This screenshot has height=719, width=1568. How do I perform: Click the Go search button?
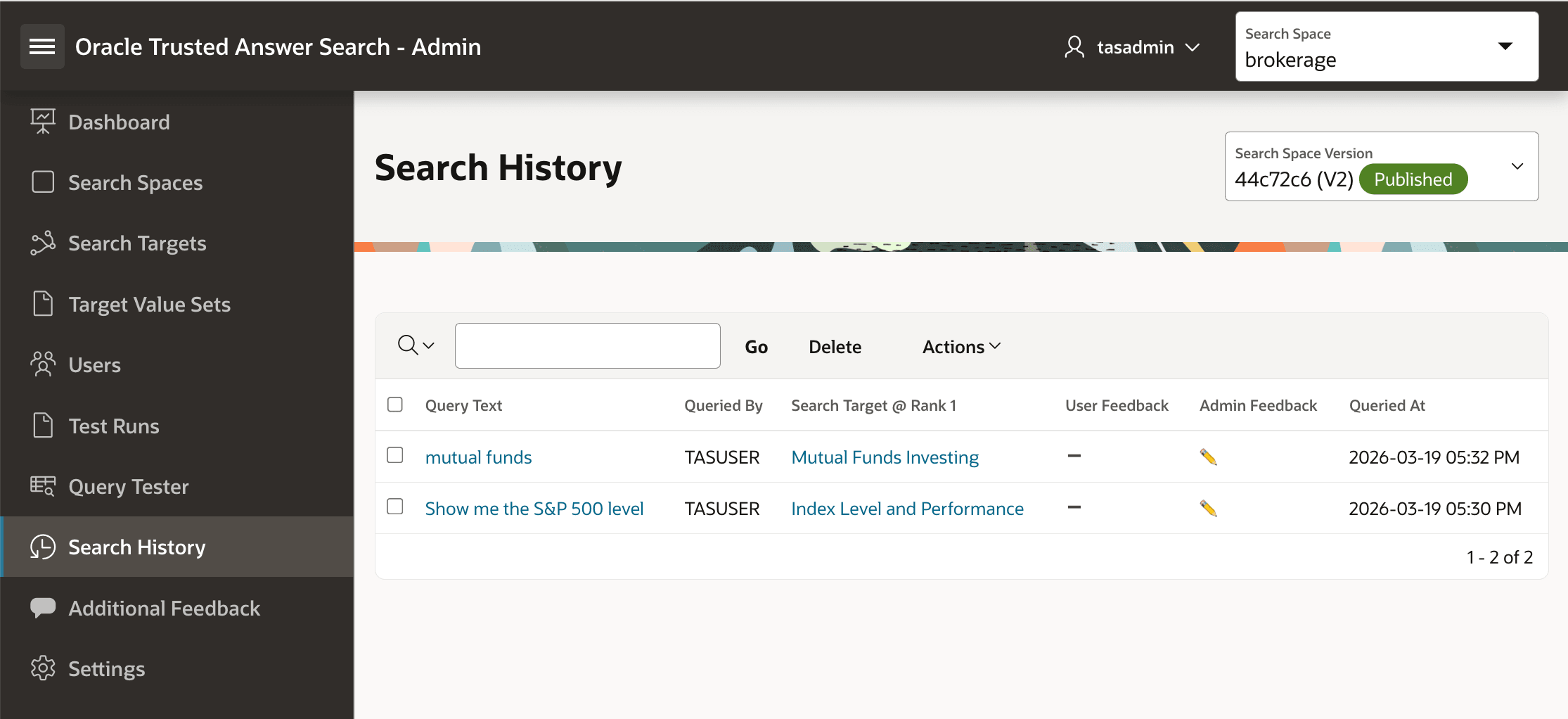756,346
